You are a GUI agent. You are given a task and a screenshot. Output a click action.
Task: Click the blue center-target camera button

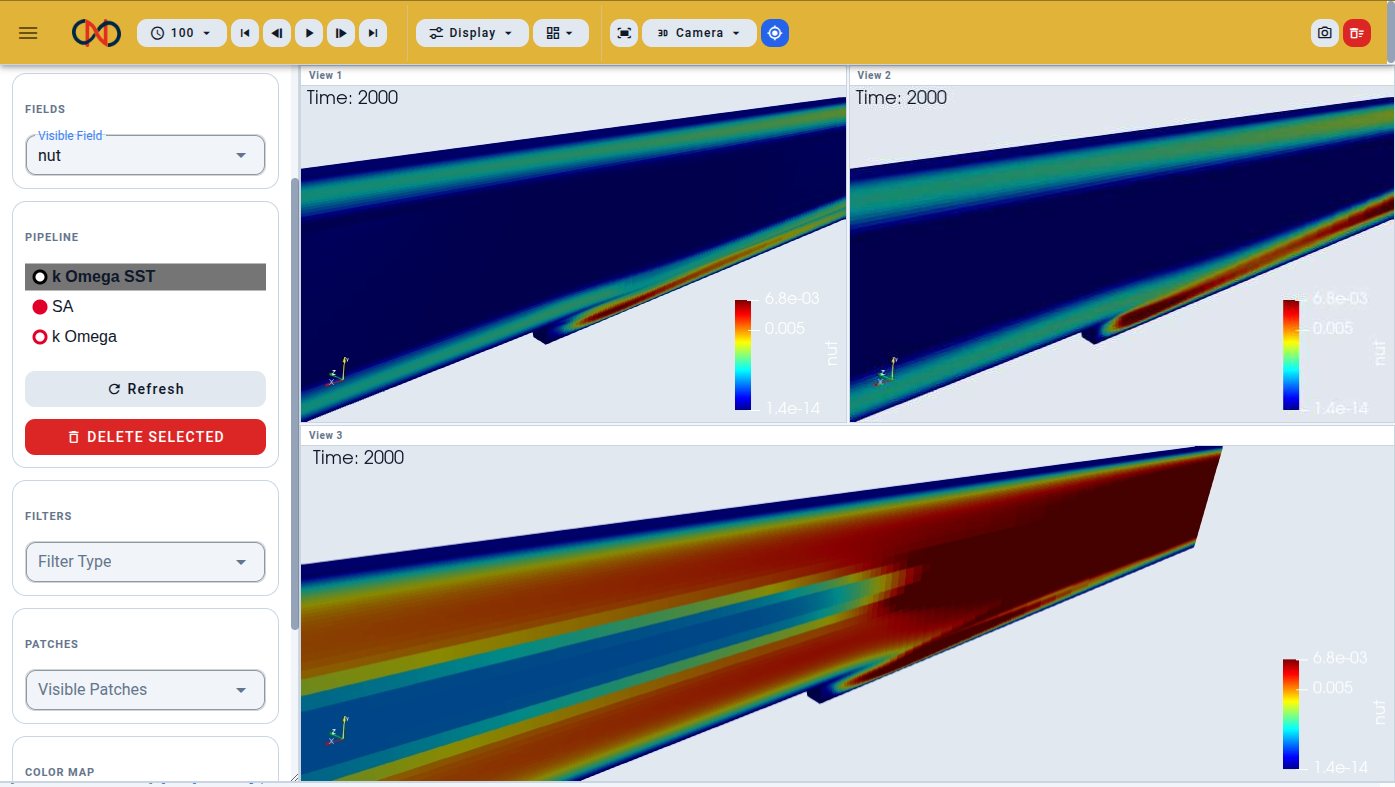tap(775, 33)
